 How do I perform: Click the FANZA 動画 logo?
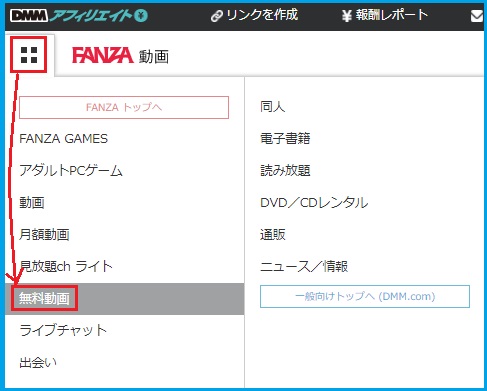(x=120, y=56)
